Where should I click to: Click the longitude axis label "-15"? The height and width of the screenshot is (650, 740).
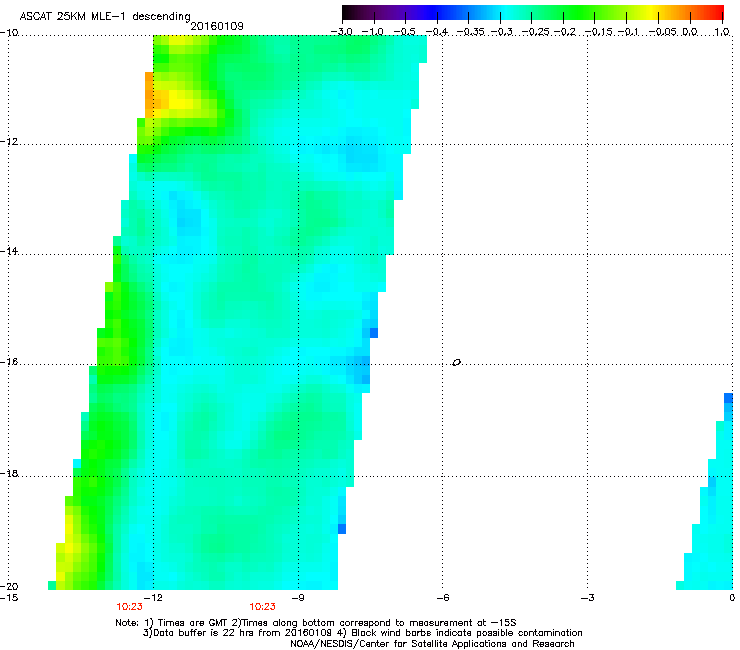click(x=9, y=598)
